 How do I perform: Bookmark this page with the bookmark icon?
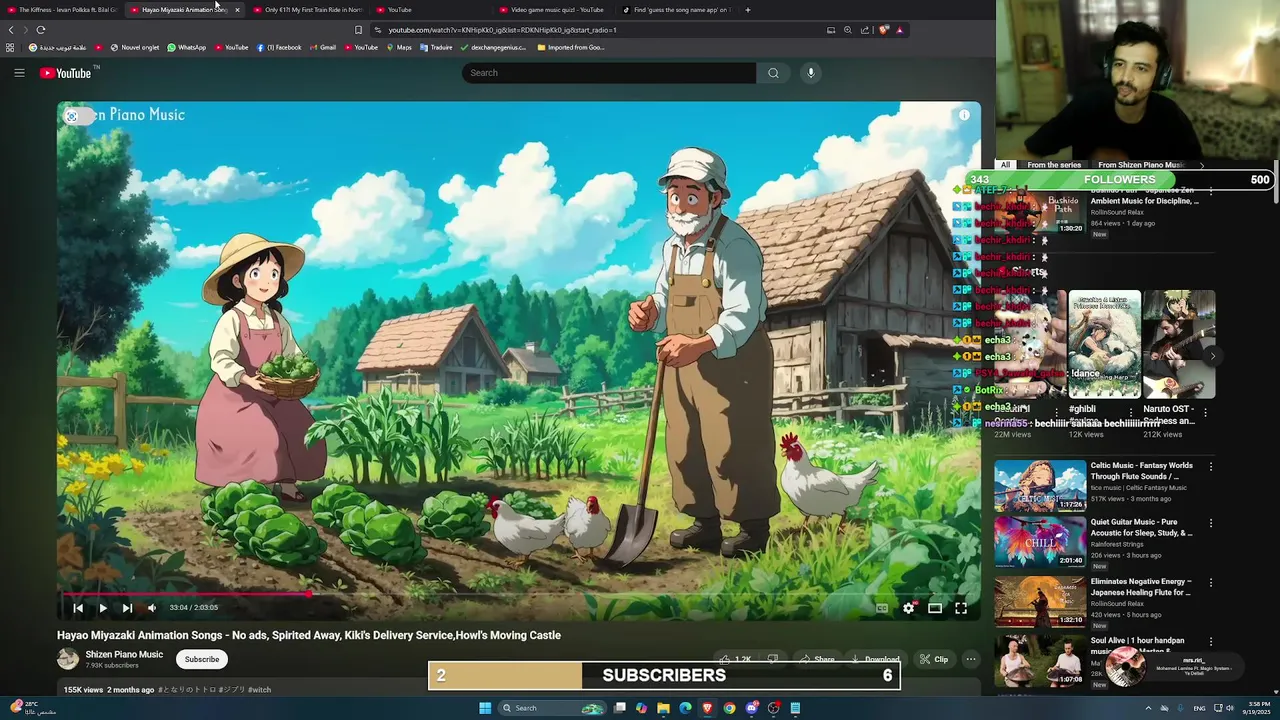[x=358, y=30]
